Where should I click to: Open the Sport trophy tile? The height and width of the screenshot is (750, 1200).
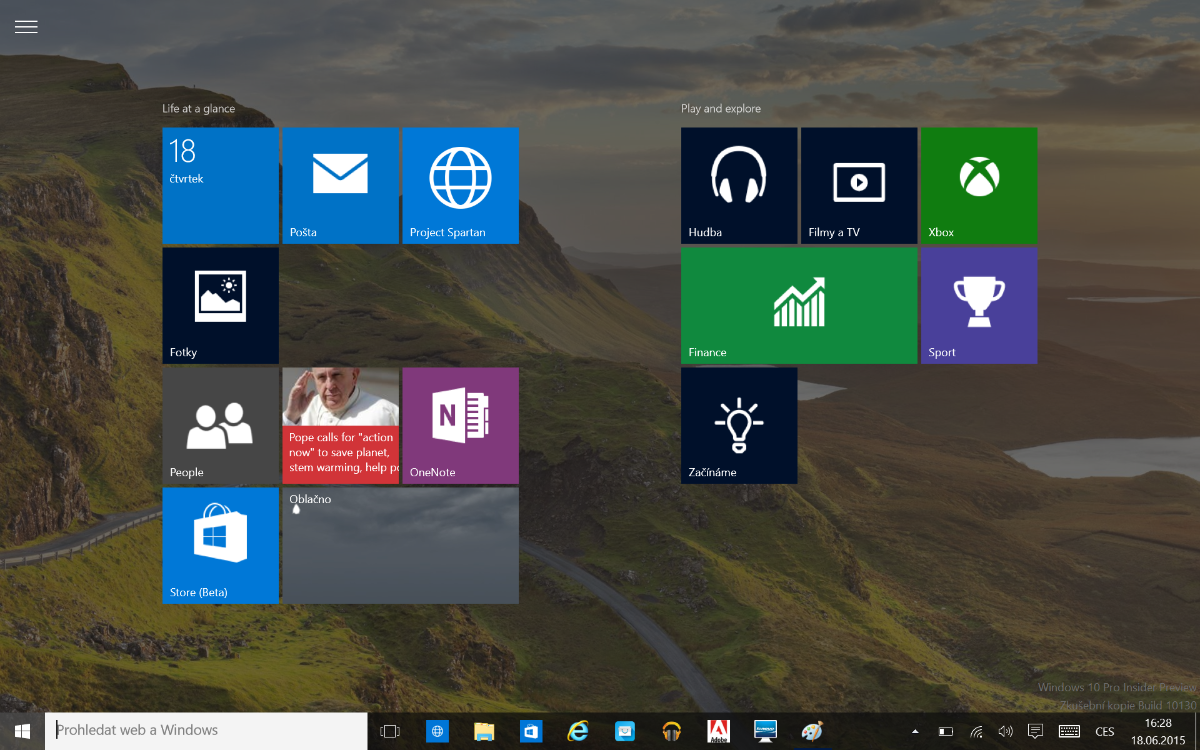pos(978,305)
